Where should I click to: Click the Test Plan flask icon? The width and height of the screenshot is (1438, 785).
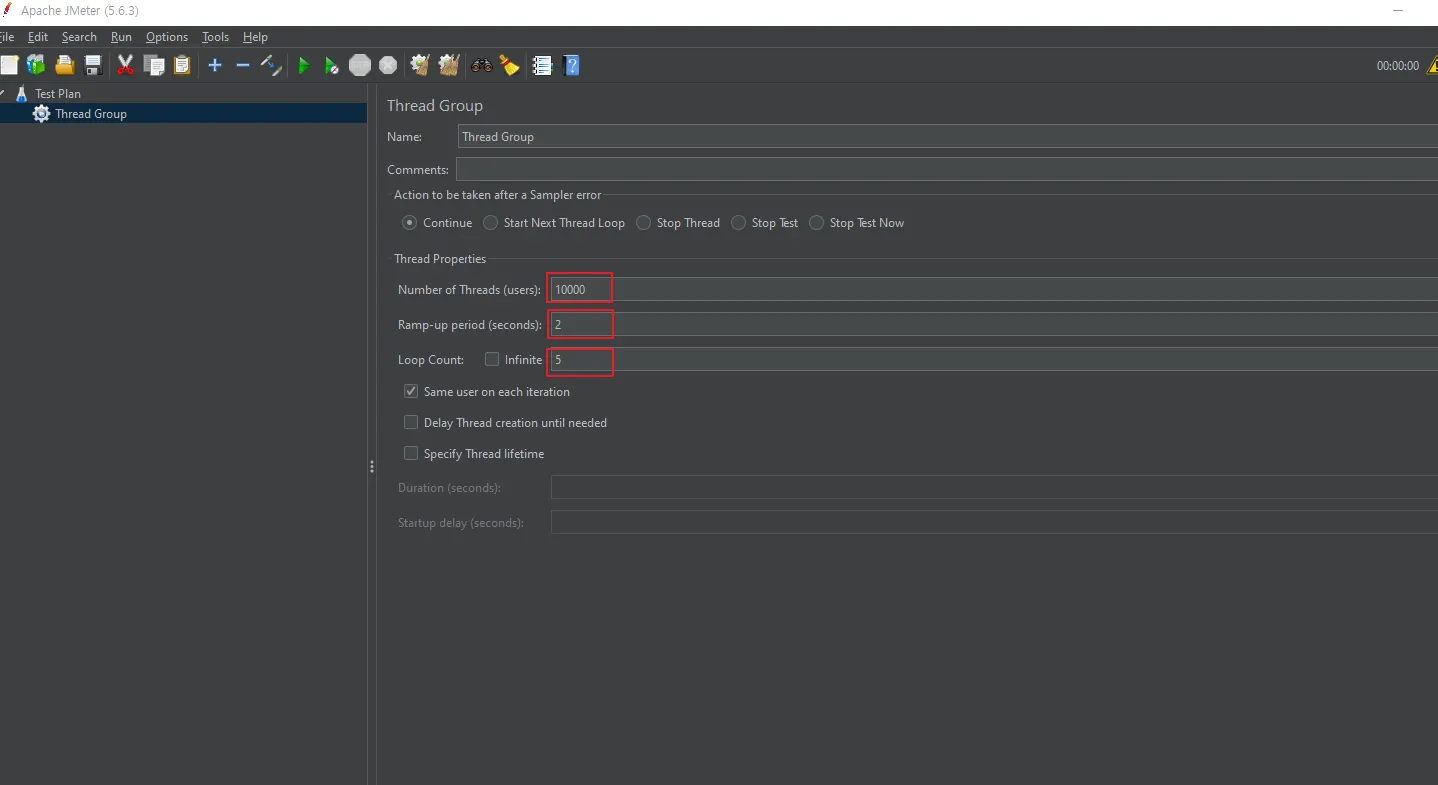point(21,94)
